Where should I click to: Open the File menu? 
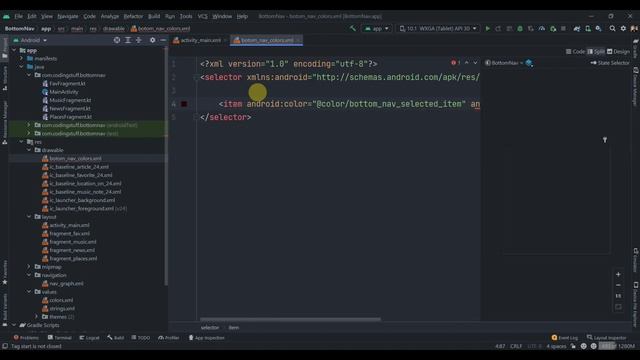(x=19, y=16)
